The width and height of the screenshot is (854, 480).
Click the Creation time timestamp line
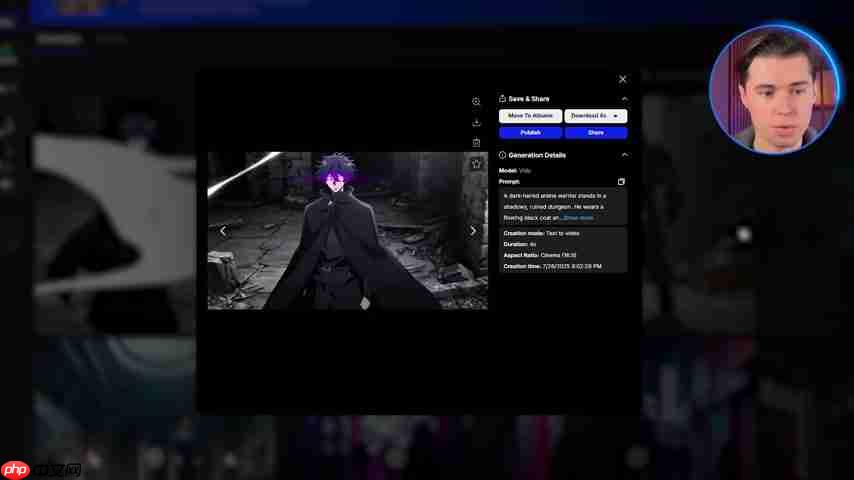(x=552, y=266)
